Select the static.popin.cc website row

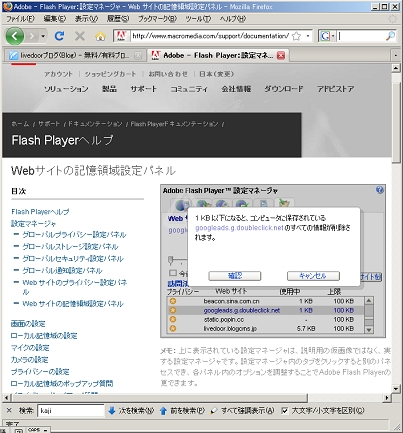[266, 319]
